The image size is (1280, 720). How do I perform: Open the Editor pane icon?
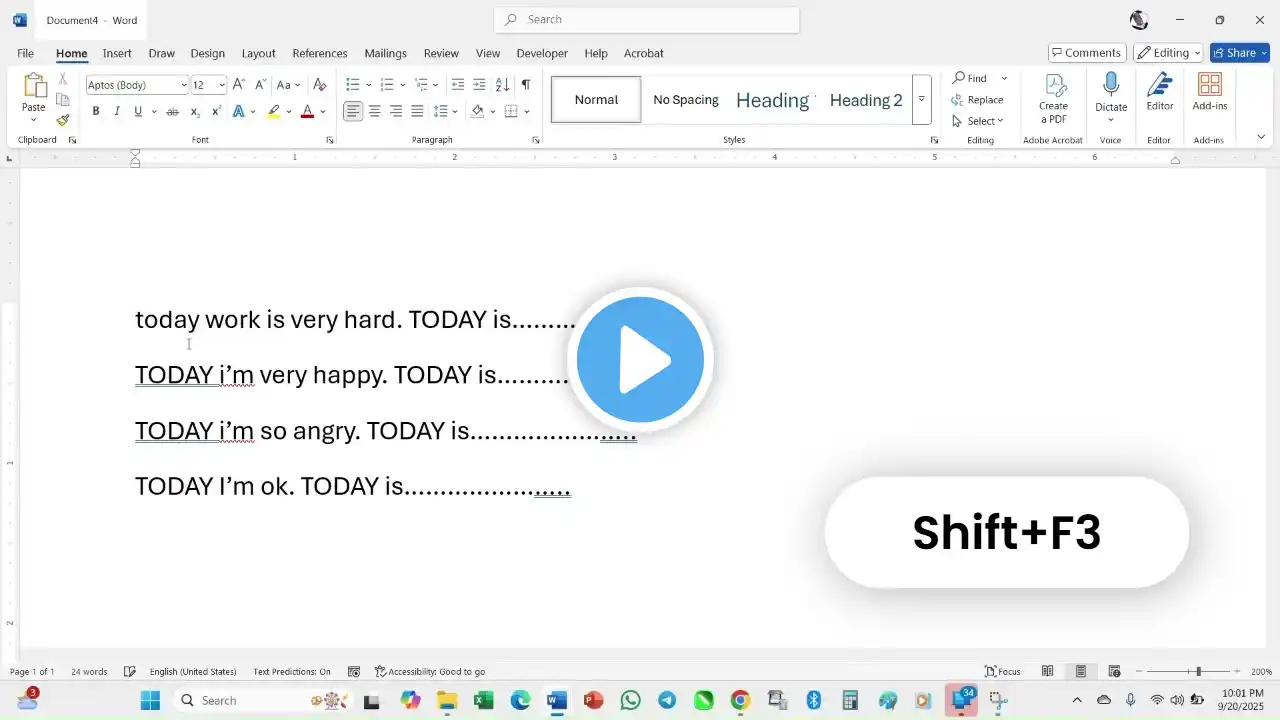(1160, 85)
